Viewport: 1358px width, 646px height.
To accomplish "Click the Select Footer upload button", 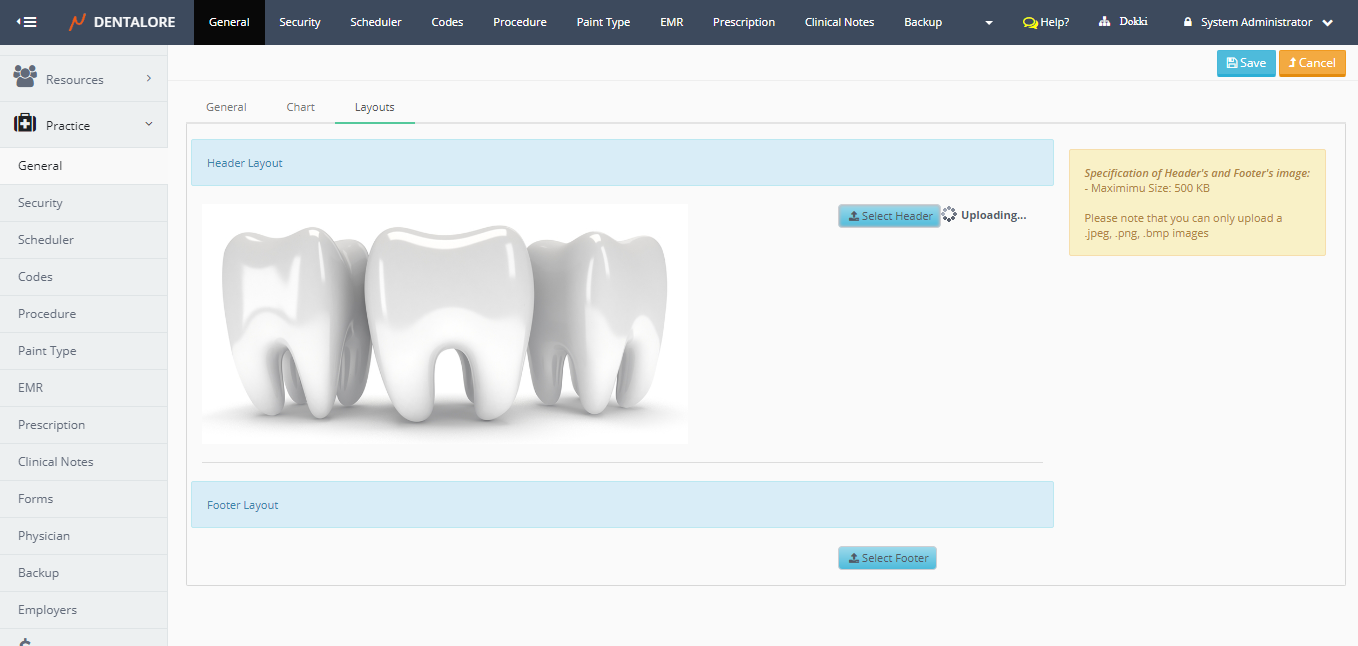I will point(887,558).
